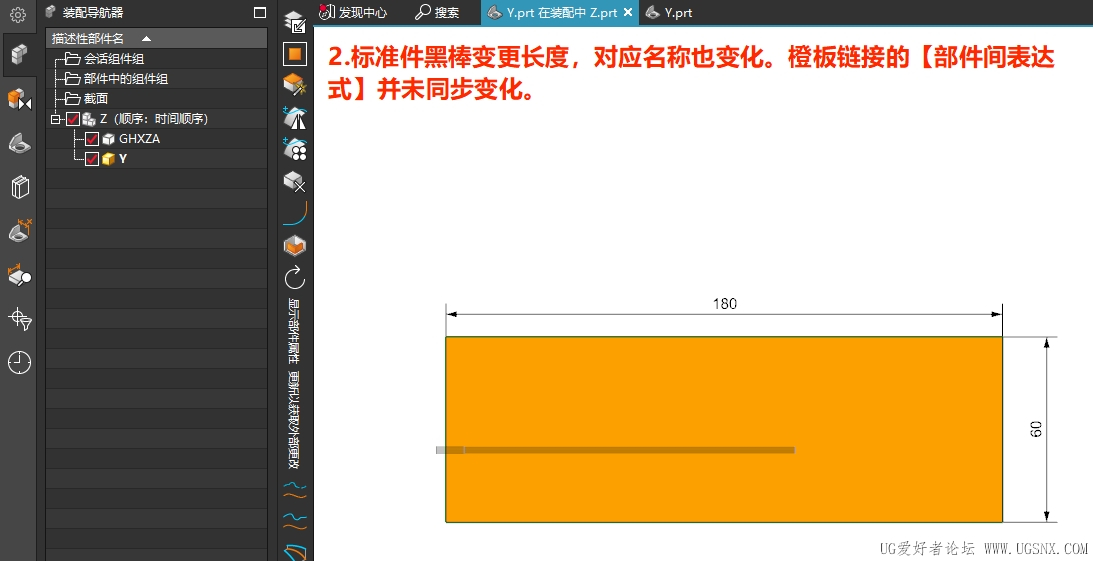Open the sidebar tab with orange axis marker

point(20,230)
